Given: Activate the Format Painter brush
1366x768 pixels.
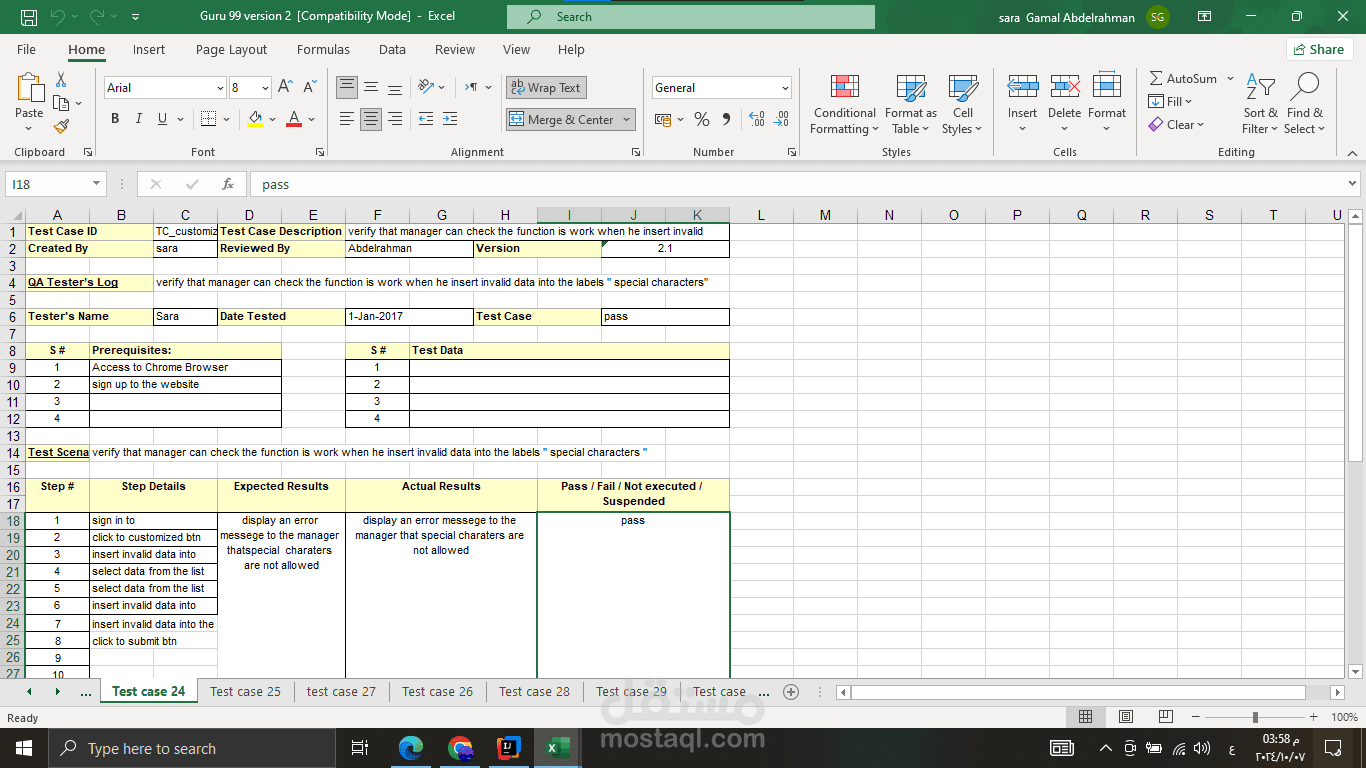Looking at the screenshot, I should (x=61, y=127).
